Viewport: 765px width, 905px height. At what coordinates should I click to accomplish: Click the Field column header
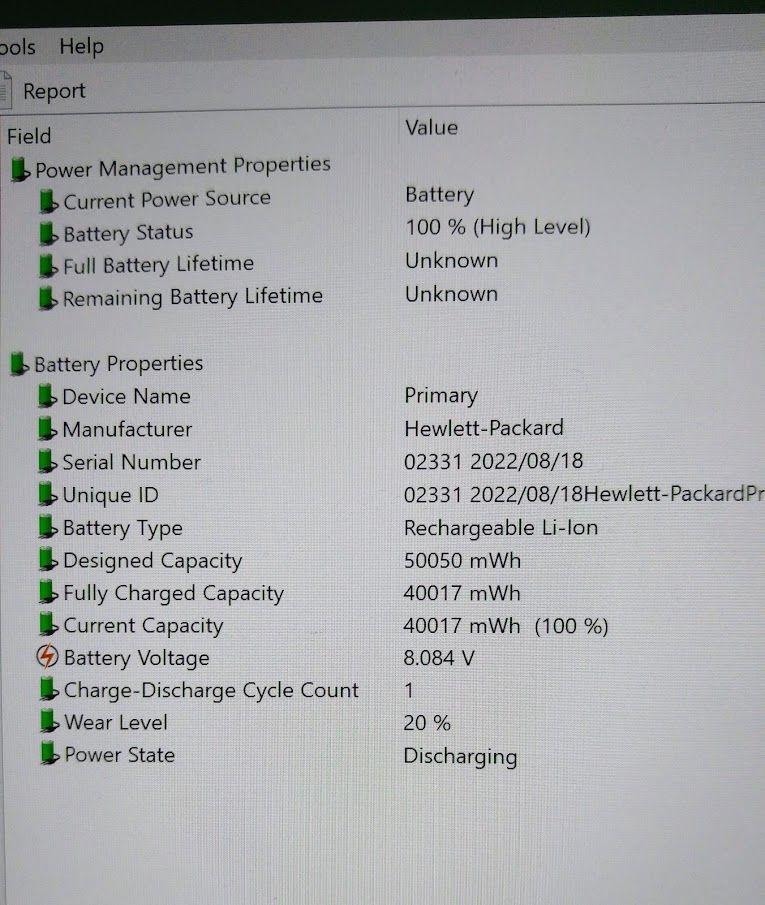[x=29, y=136]
